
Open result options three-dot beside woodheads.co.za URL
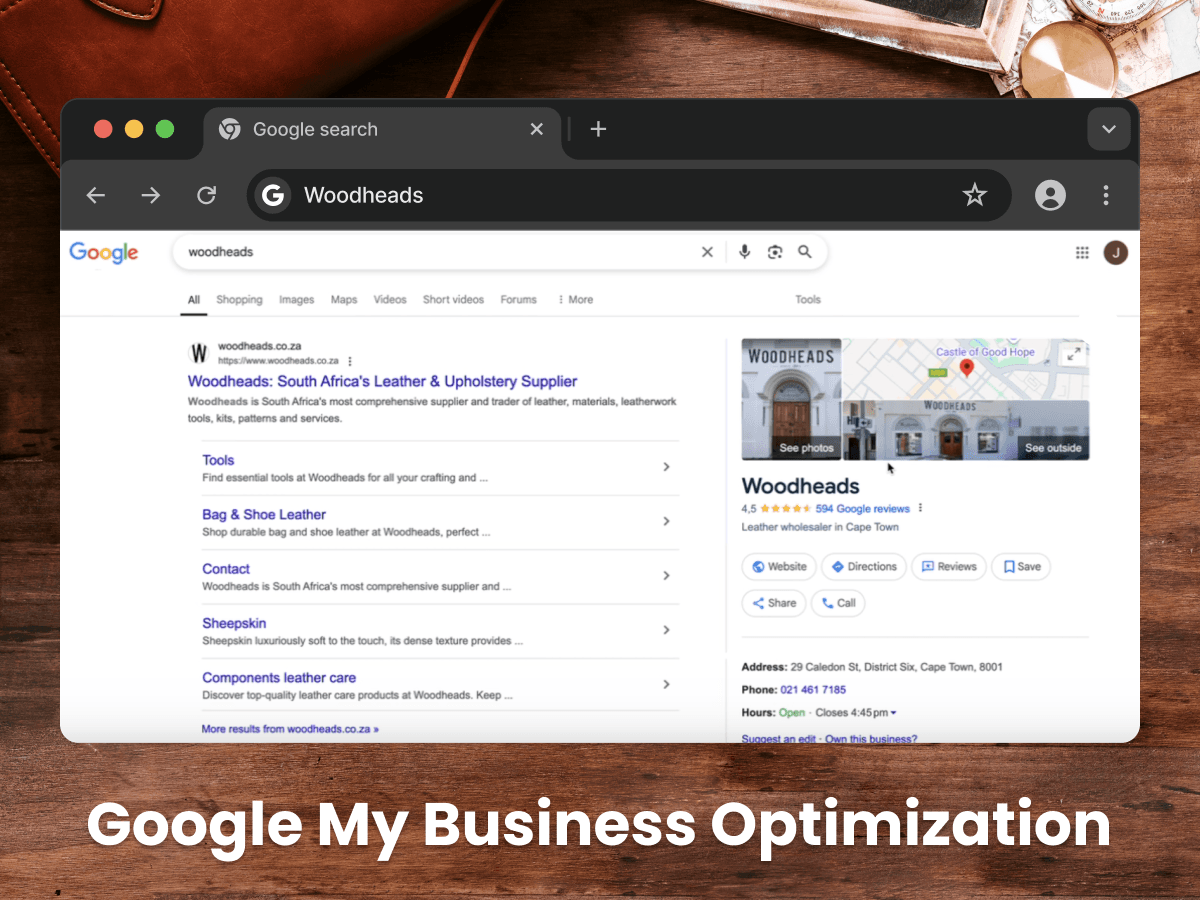tap(350, 361)
